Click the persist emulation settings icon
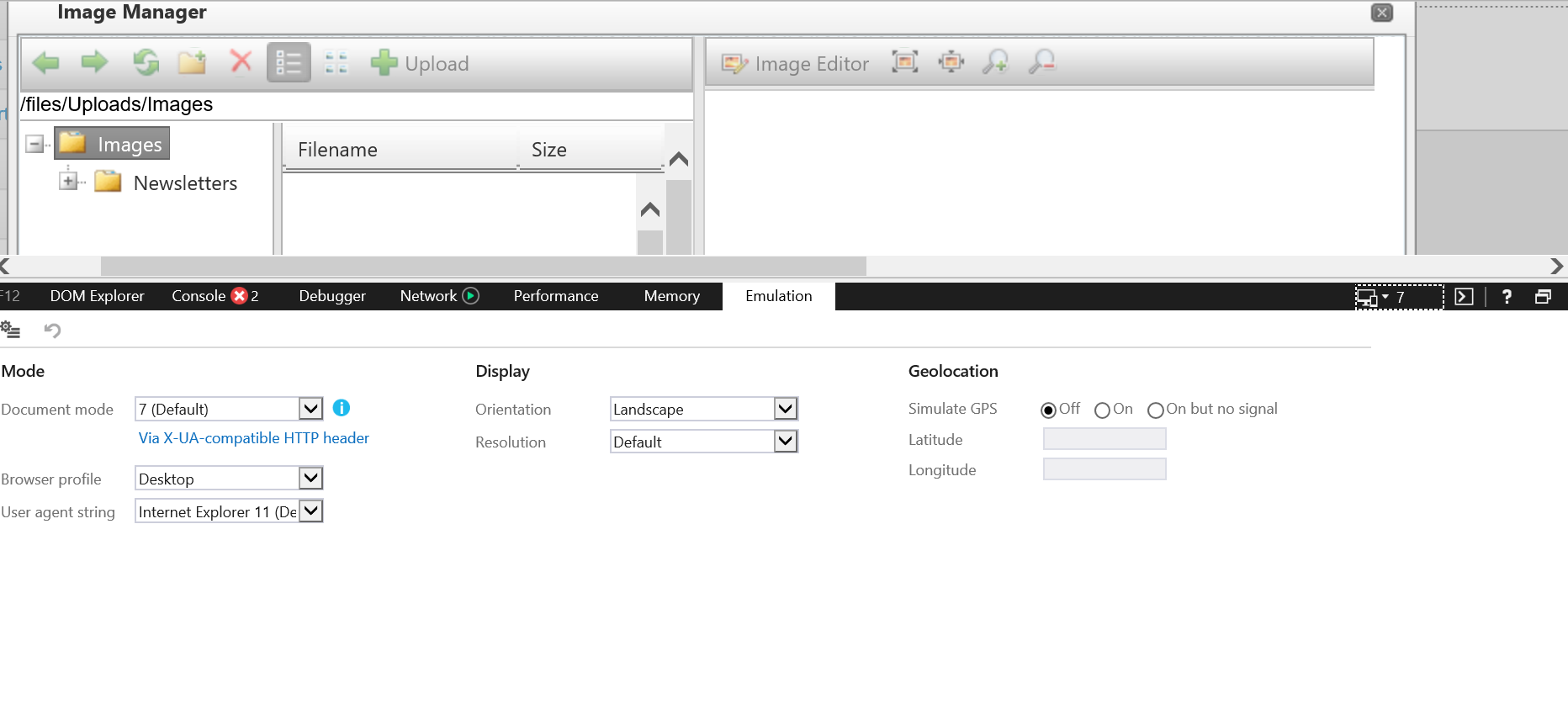The image size is (1568, 704). coord(10,330)
